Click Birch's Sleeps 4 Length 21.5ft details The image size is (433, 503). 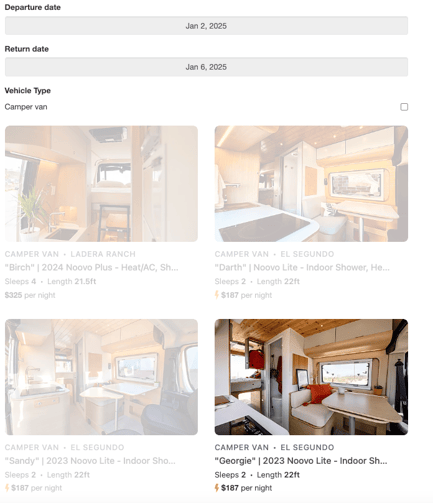50,281
